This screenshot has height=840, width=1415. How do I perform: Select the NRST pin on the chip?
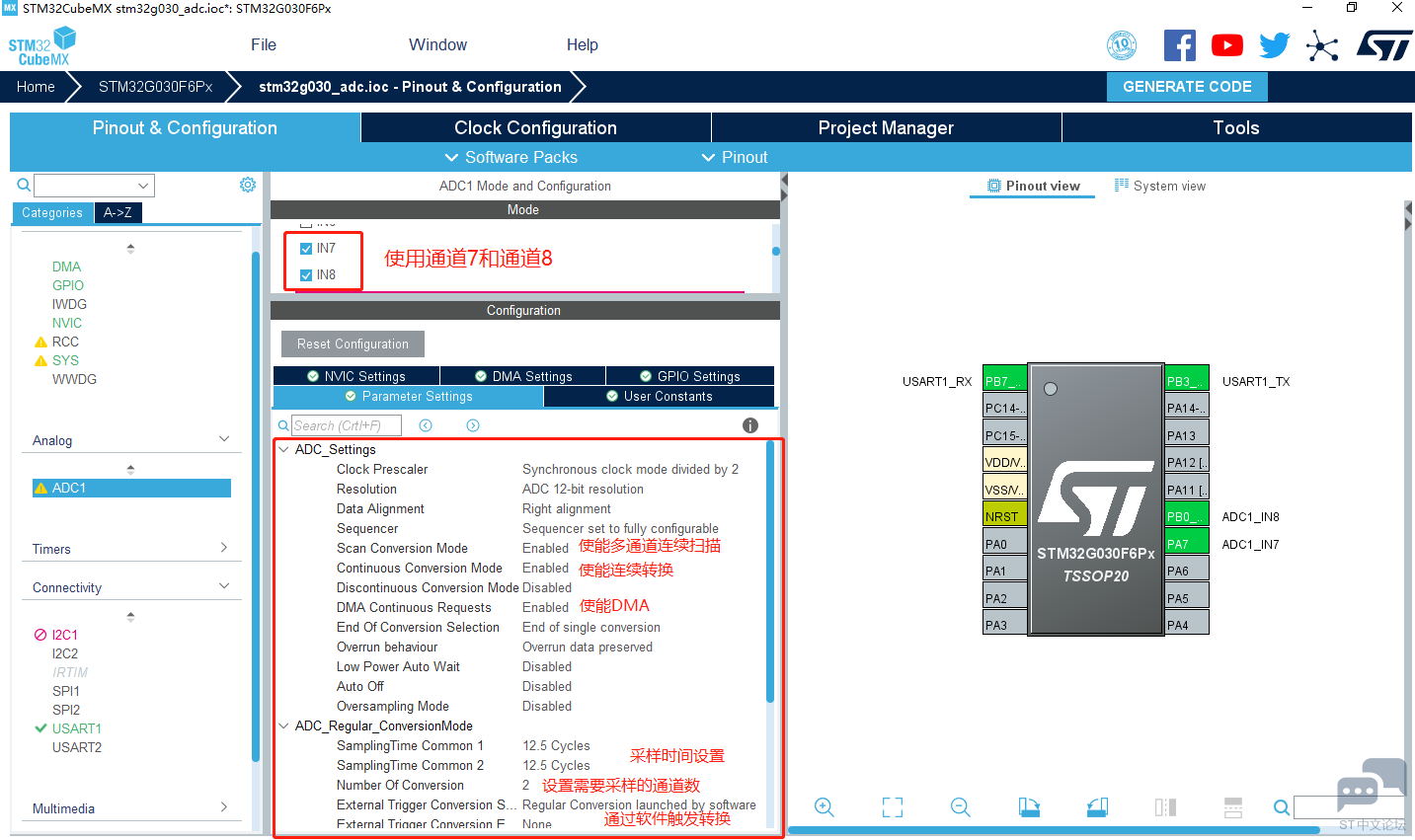[1005, 516]
